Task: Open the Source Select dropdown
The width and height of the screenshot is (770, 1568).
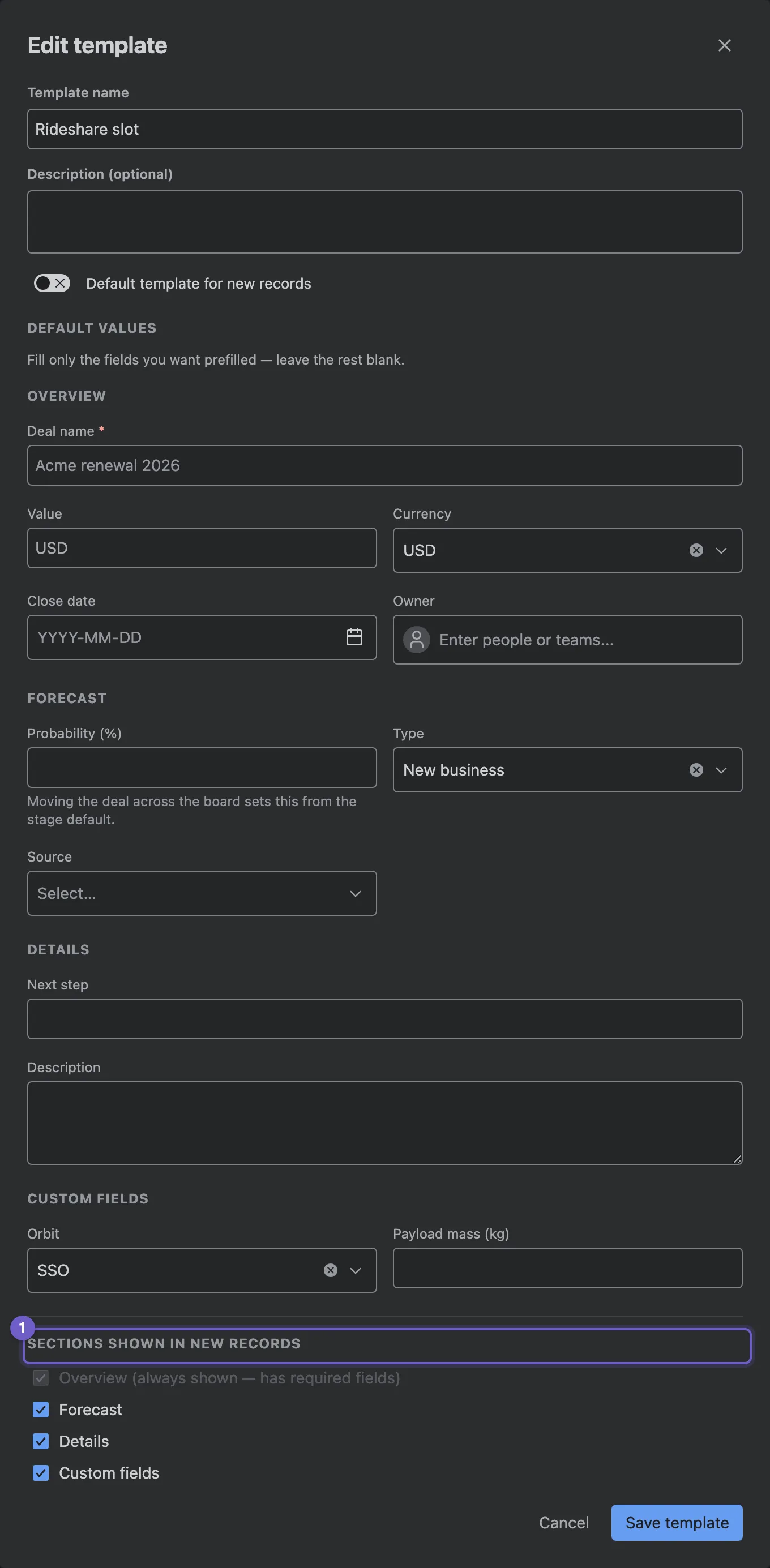Action: [x=202, y=893]
